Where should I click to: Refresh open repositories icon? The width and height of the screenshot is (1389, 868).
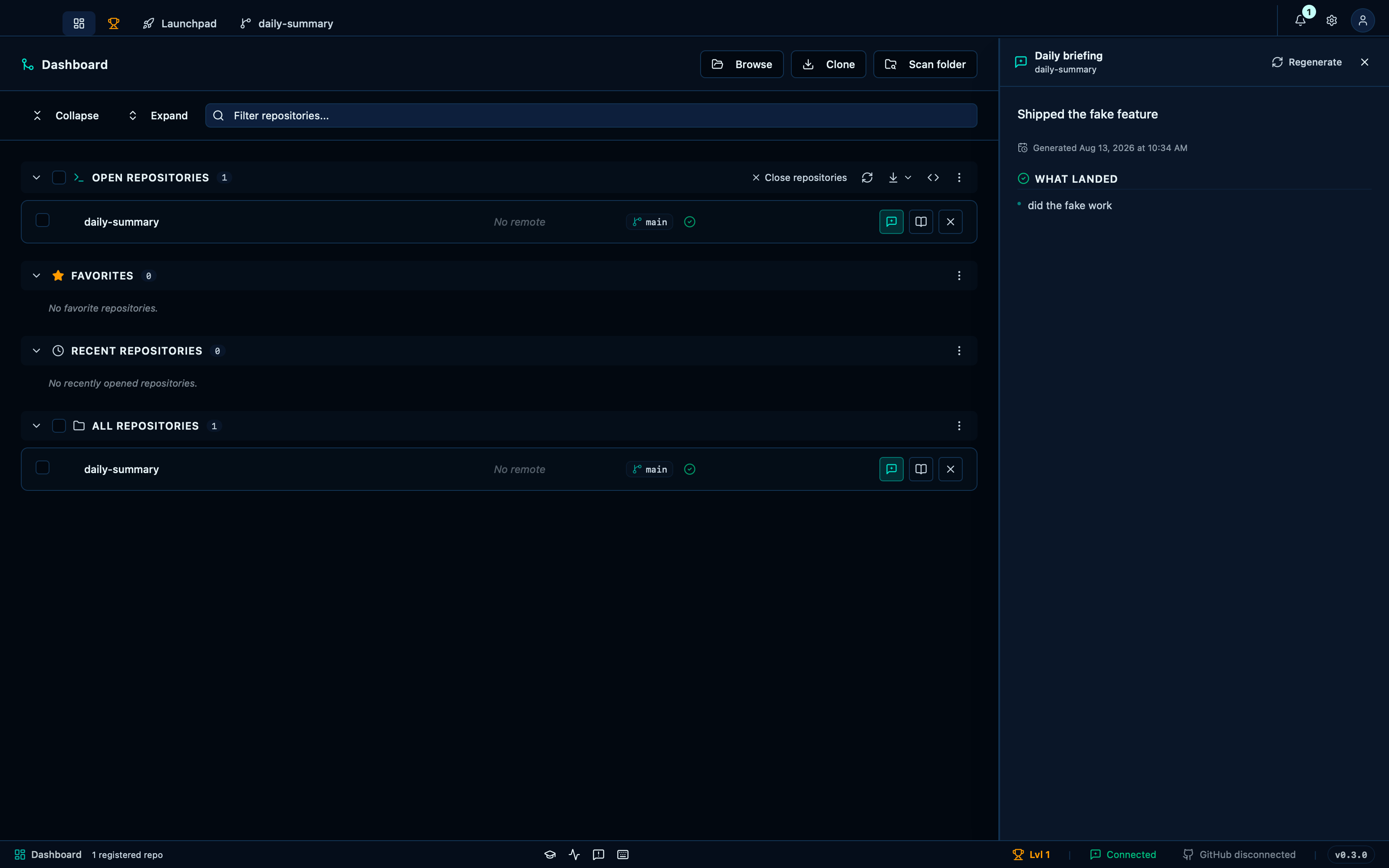pyautogui.click(x=867, y=178)
